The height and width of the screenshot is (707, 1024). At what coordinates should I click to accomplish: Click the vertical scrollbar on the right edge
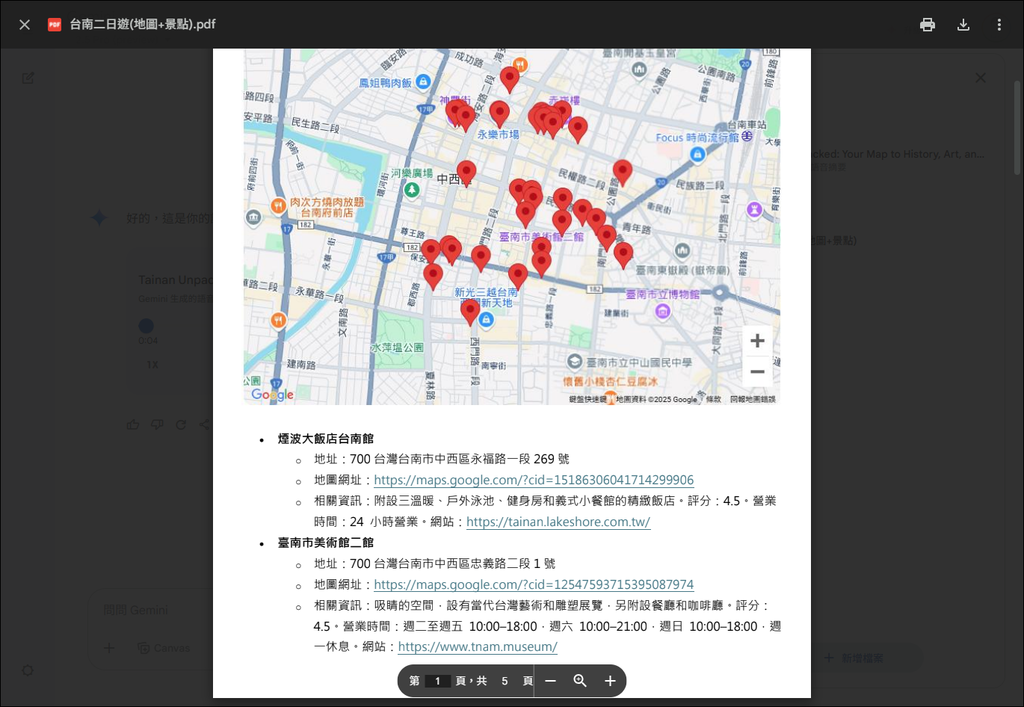(x=1017, y=129)
